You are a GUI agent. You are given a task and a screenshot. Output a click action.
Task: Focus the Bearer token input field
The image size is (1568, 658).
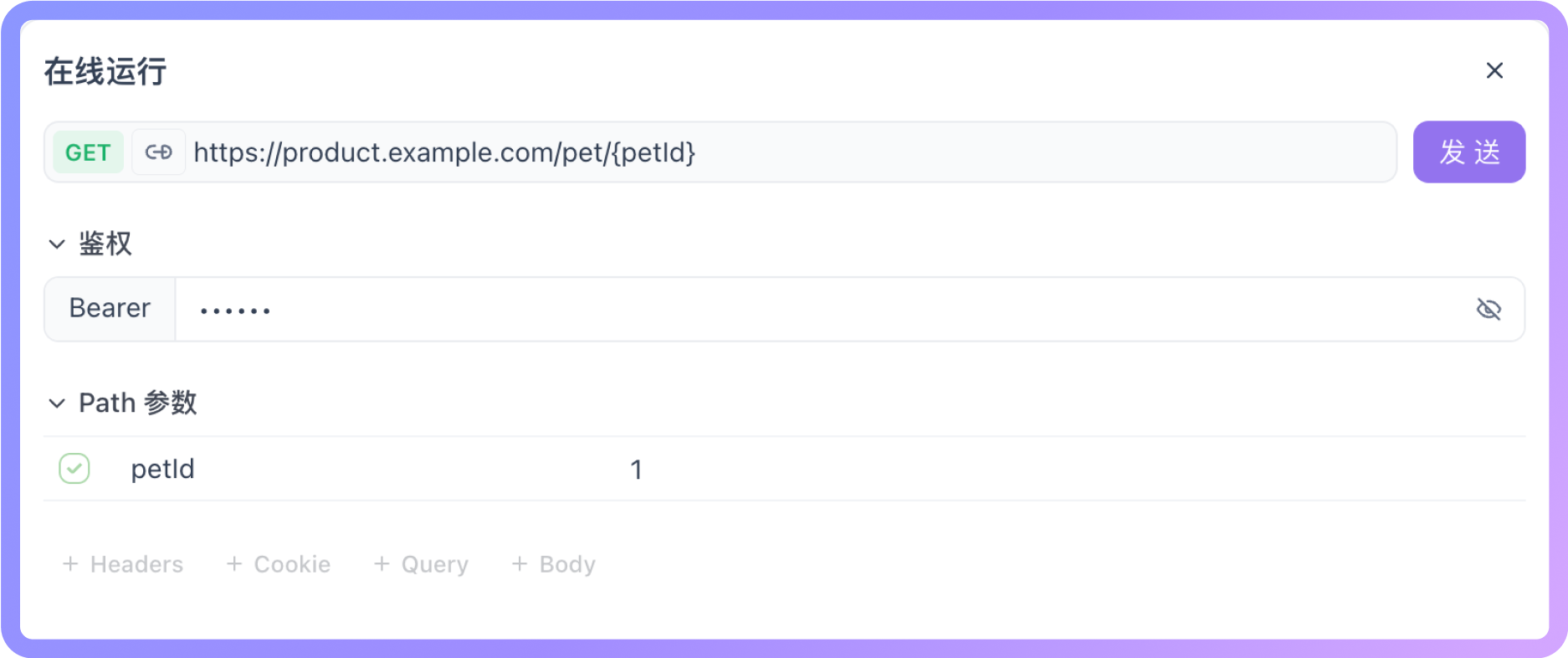point(824,309)
